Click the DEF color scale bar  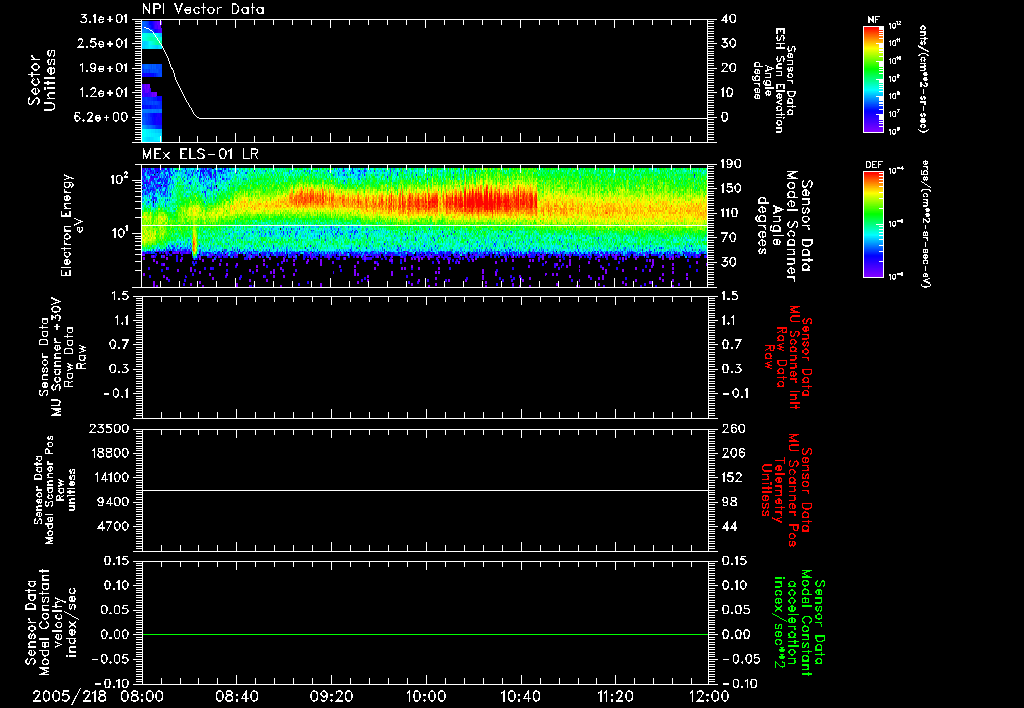(874, 224)
